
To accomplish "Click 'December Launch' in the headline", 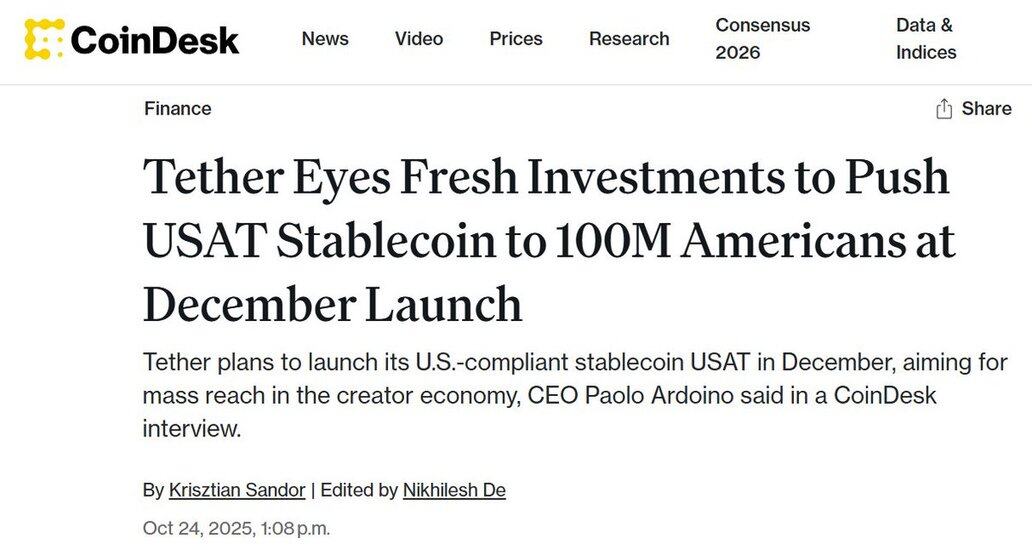I will tap(332, 304).
